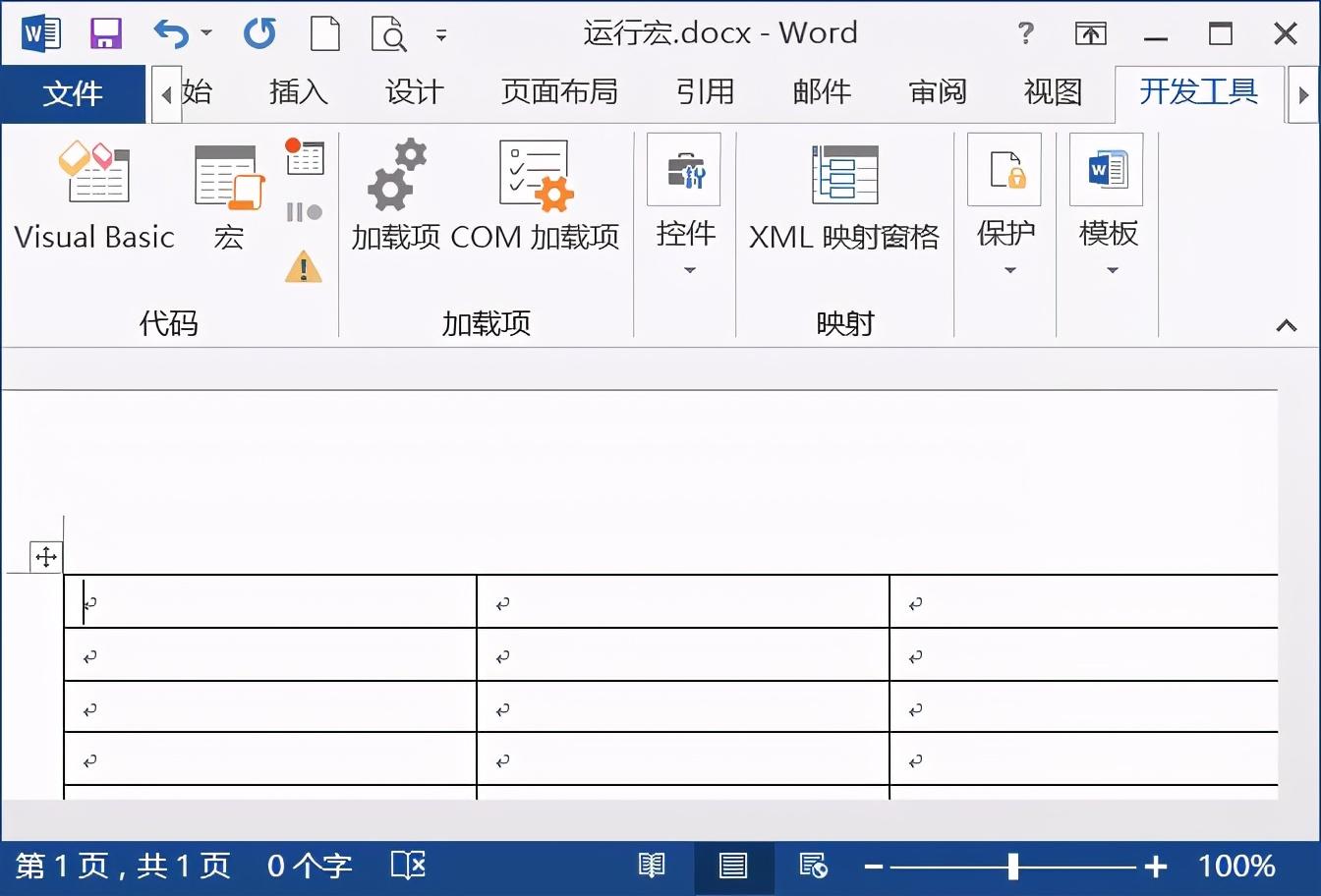
Task: Open word count 0个字
Action: click(310, 866)
